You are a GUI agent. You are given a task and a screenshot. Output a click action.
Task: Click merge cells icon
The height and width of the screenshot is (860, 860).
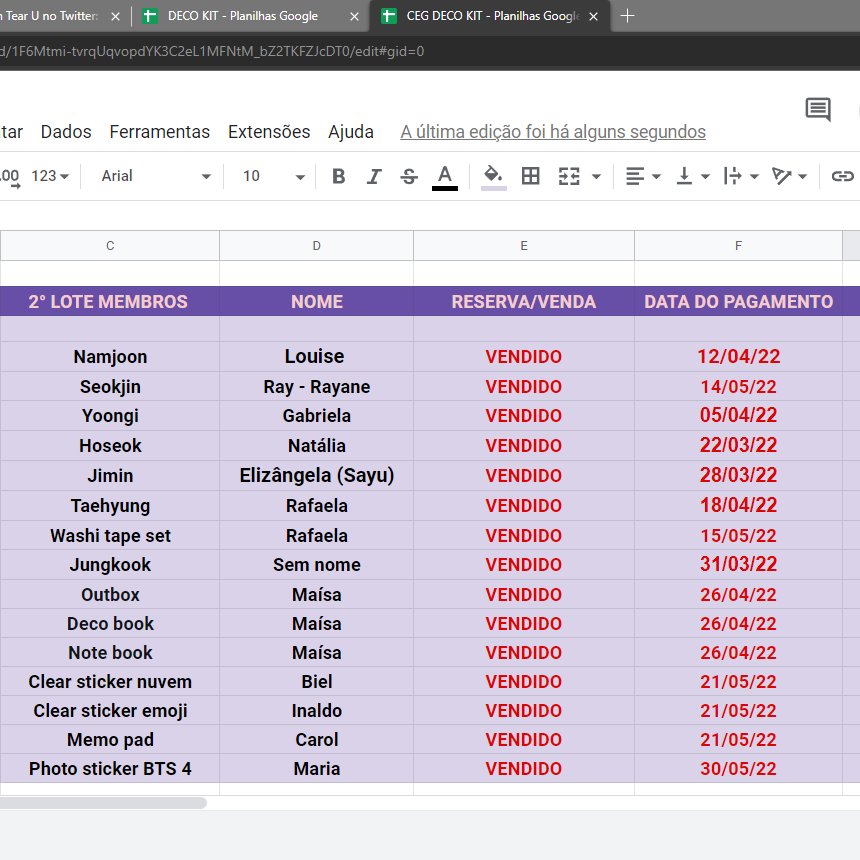tap(569, 176)
